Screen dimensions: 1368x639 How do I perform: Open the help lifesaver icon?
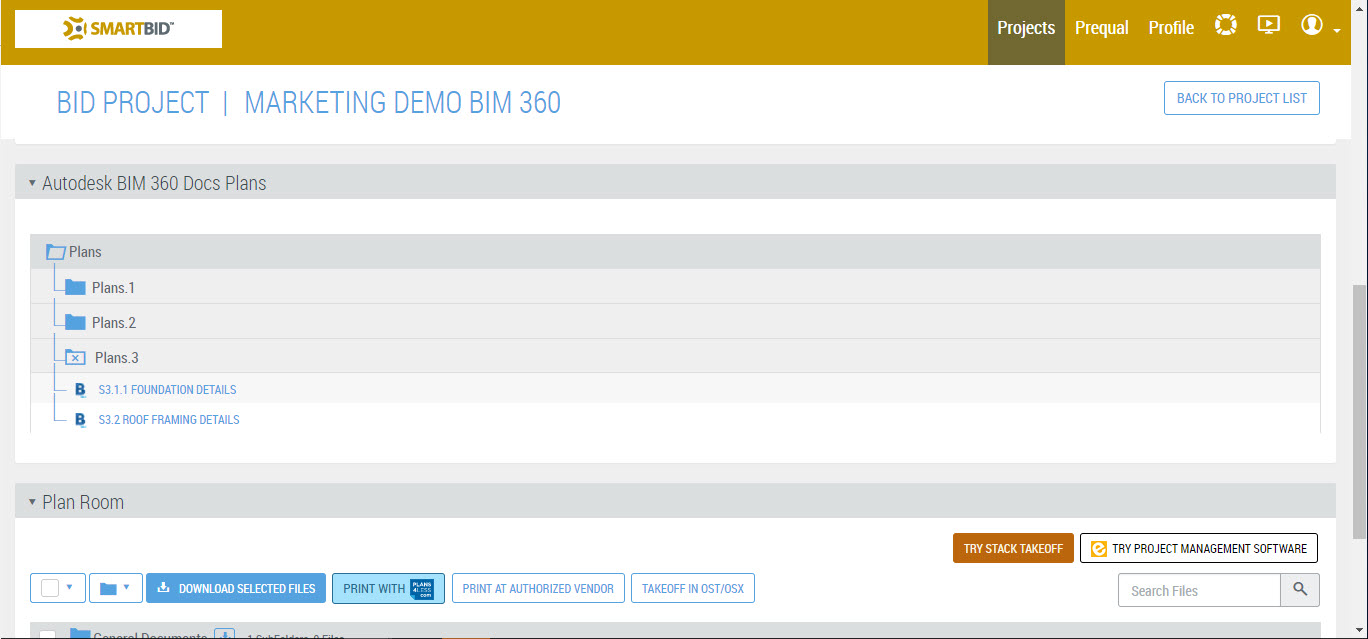click(x=1225, y=25)
